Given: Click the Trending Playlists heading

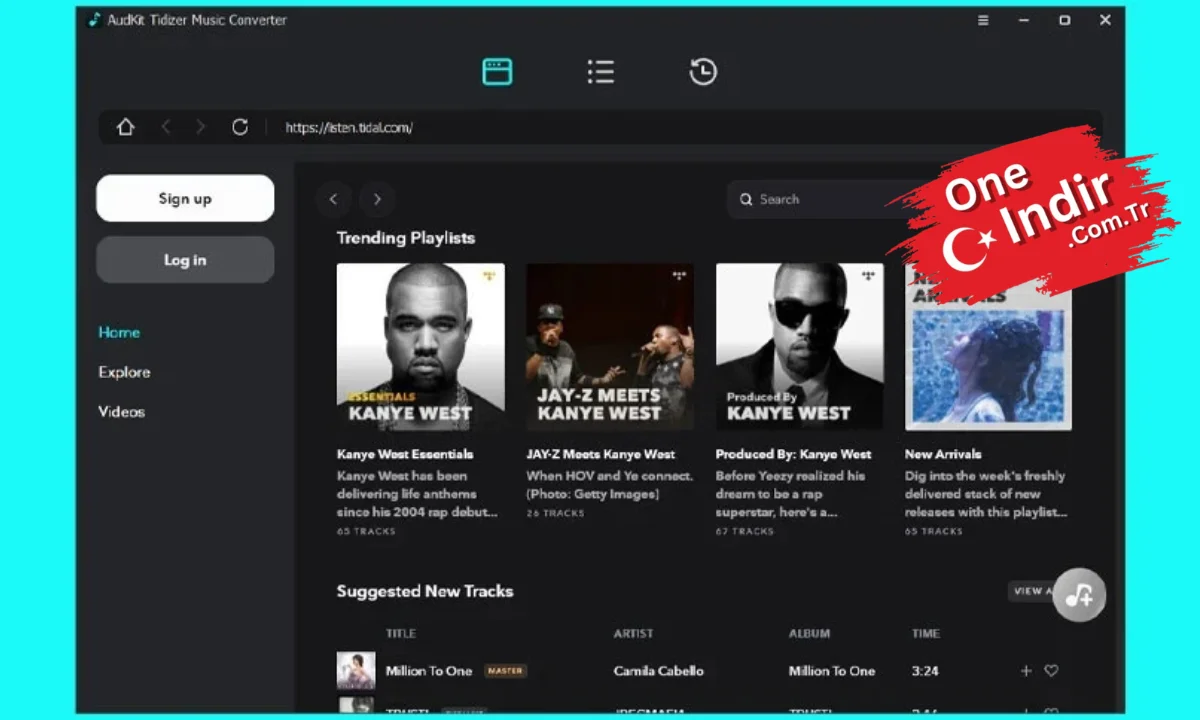Looking at the screenshot, I should pyautogui.click(x=405, y=238).
